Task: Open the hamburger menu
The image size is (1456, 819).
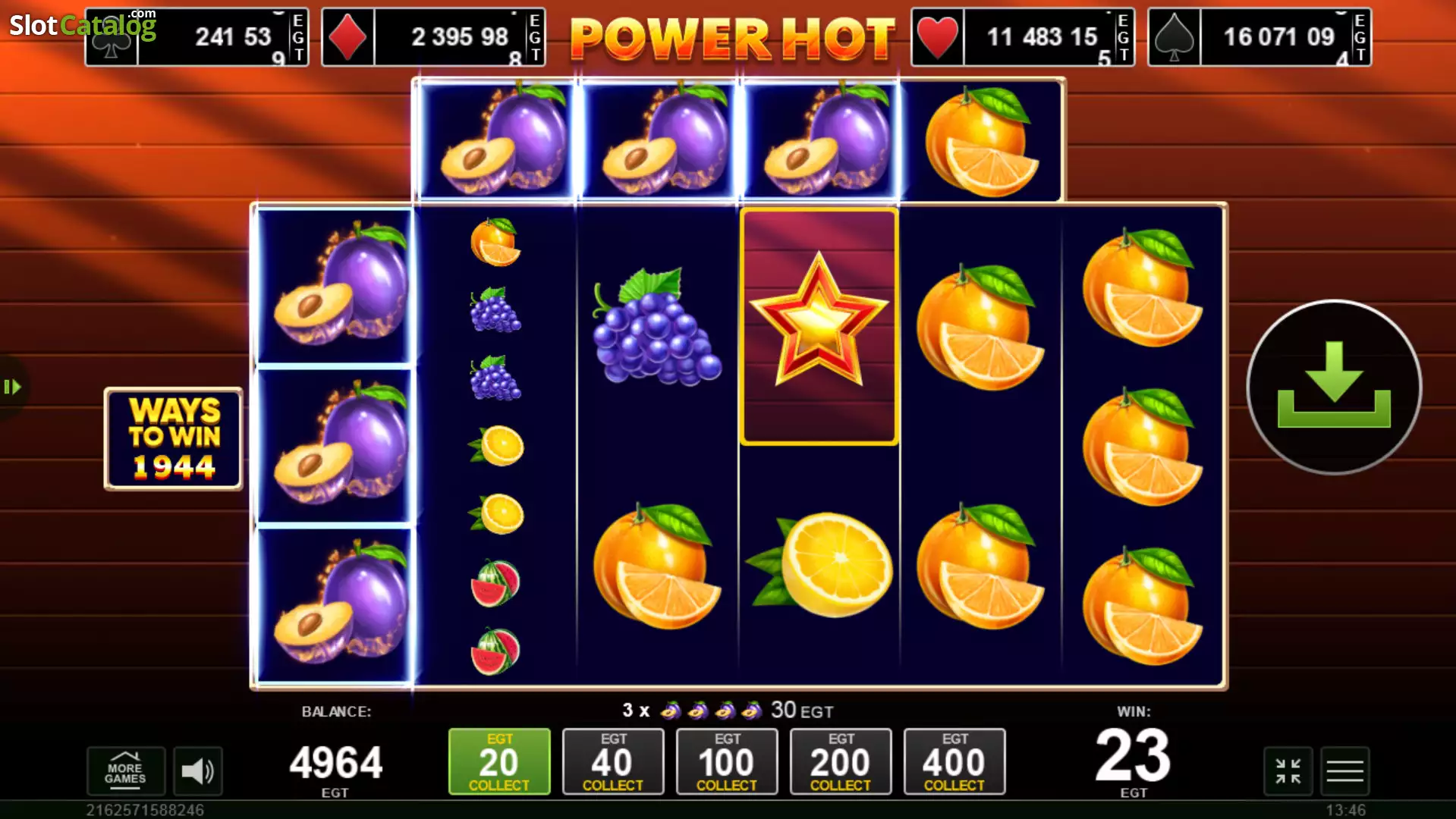Action: [x=1344, y=771]
